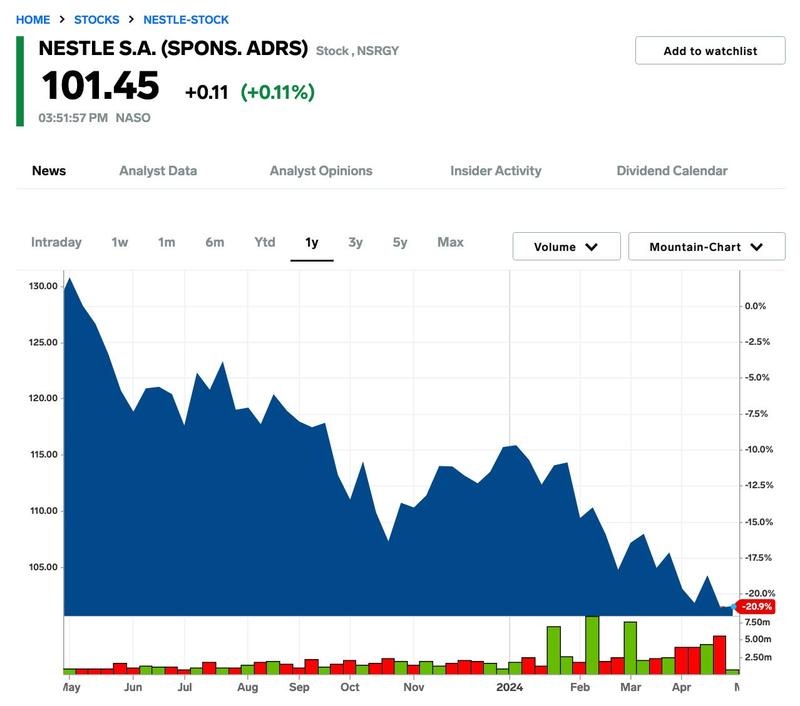
Task: Select the 1m chart range
Action: (166, 242)
